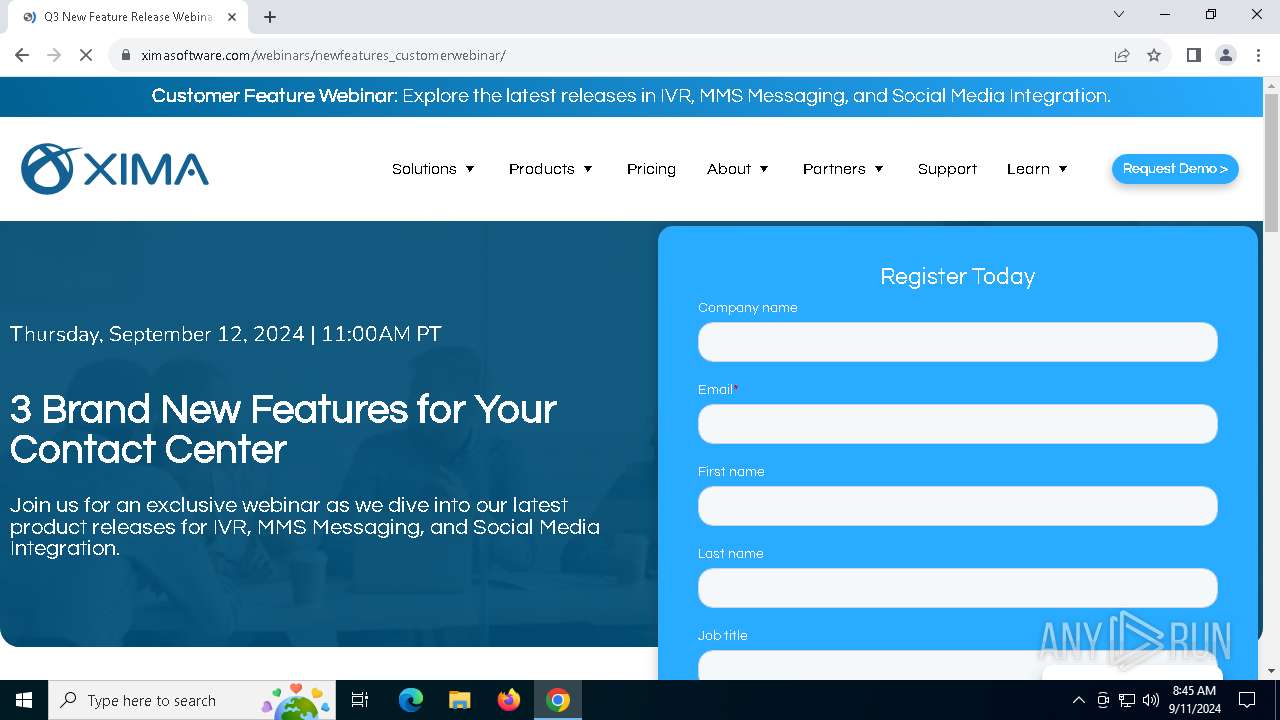This screenshot has width=1280, height=720.
Task: Click the Request Demo button
Action: pyautogui.click(x=1175, y=169)
